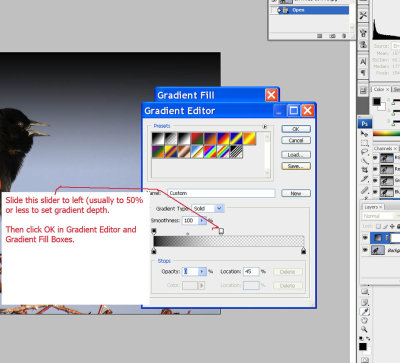This screenshot has width=400, height=363.
Task: Click History panel new document from state icon
Action: [319, 36]
